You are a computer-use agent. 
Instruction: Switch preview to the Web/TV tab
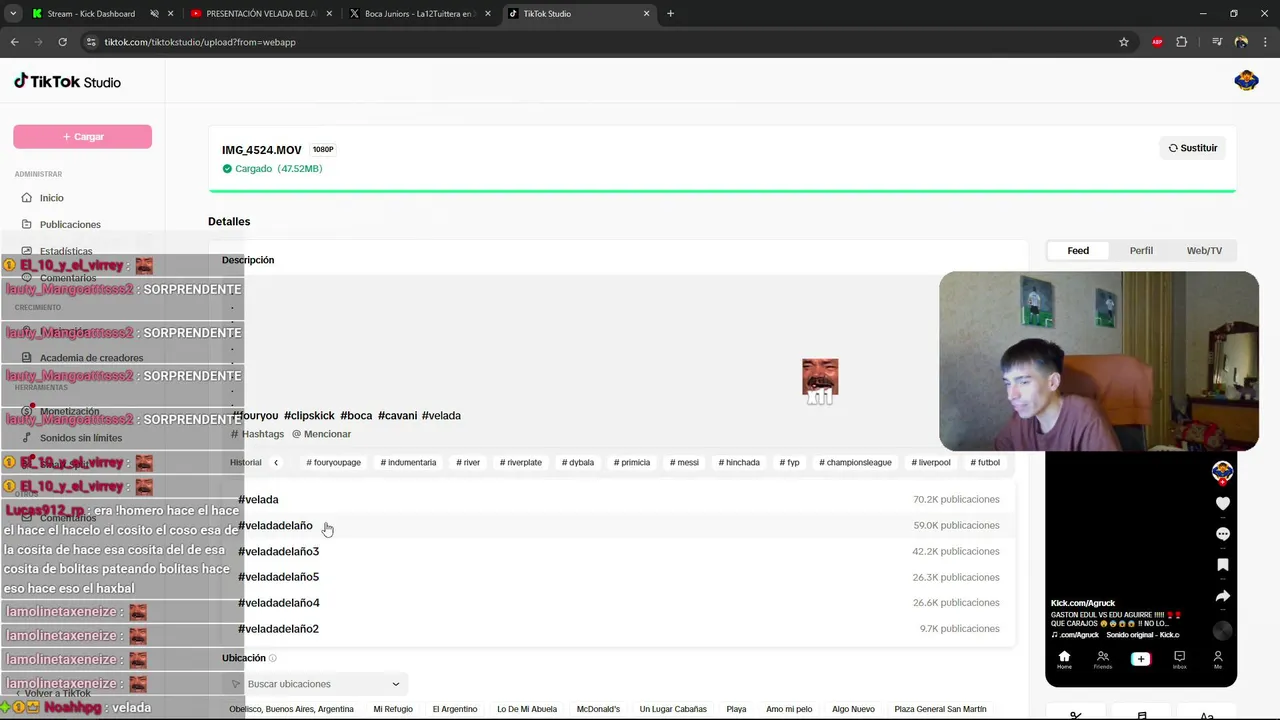coord(1204,251)
